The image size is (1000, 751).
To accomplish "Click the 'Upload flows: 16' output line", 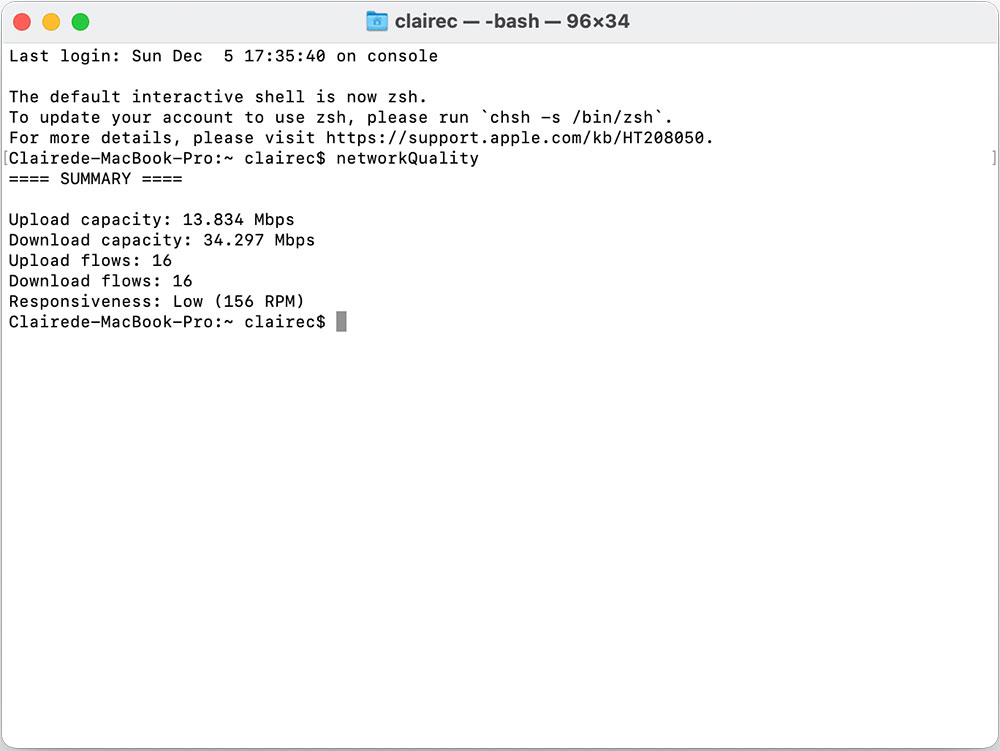I will tap(90, 260).
